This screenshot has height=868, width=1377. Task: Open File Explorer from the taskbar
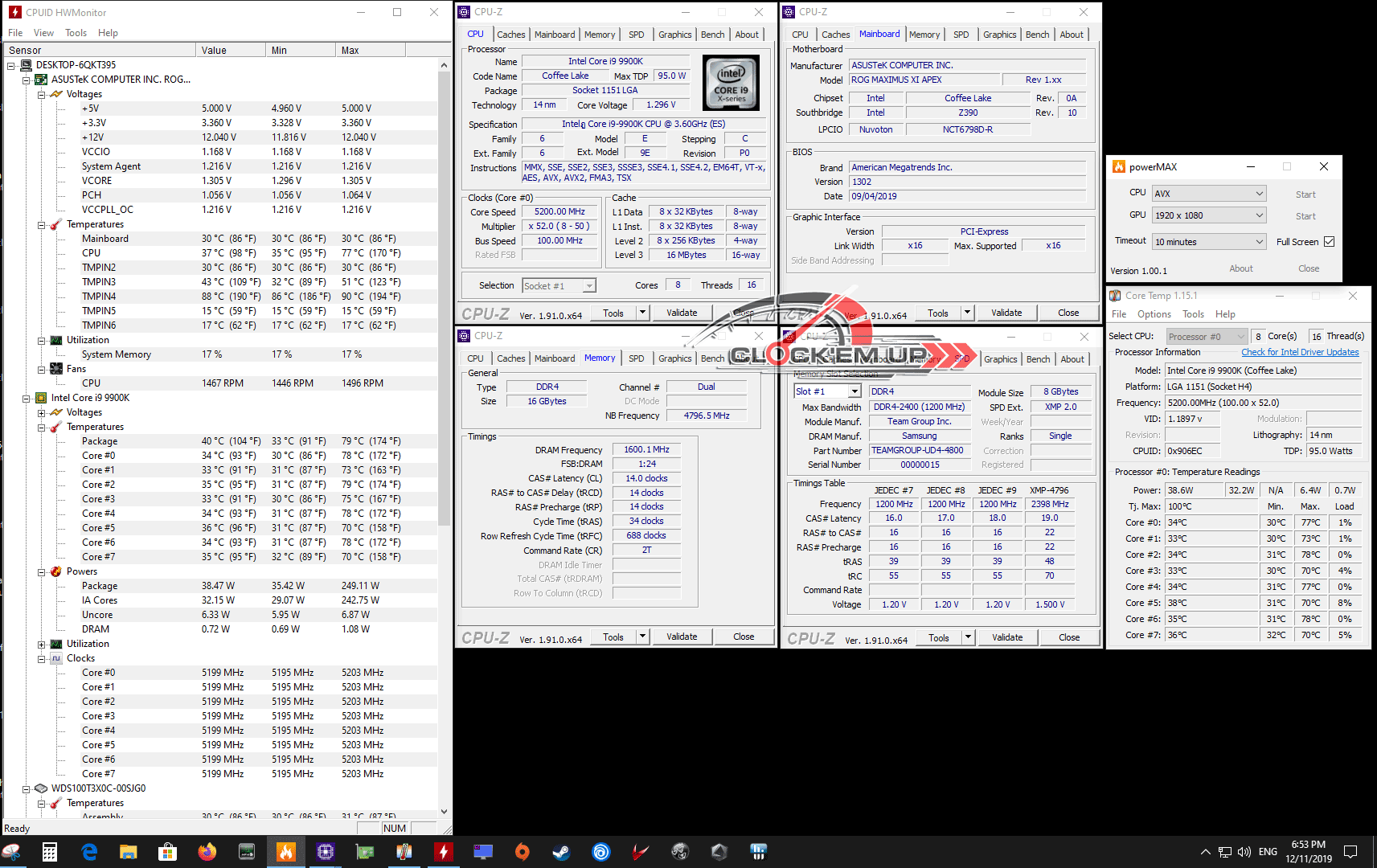click(129, 852)
